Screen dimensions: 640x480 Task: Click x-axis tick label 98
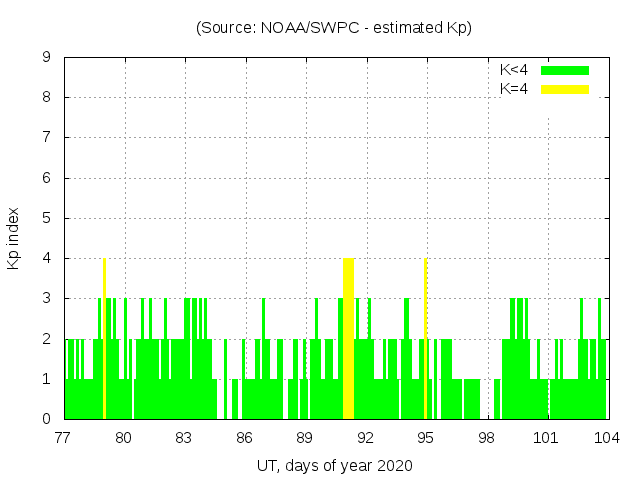[x=486, y=437]
